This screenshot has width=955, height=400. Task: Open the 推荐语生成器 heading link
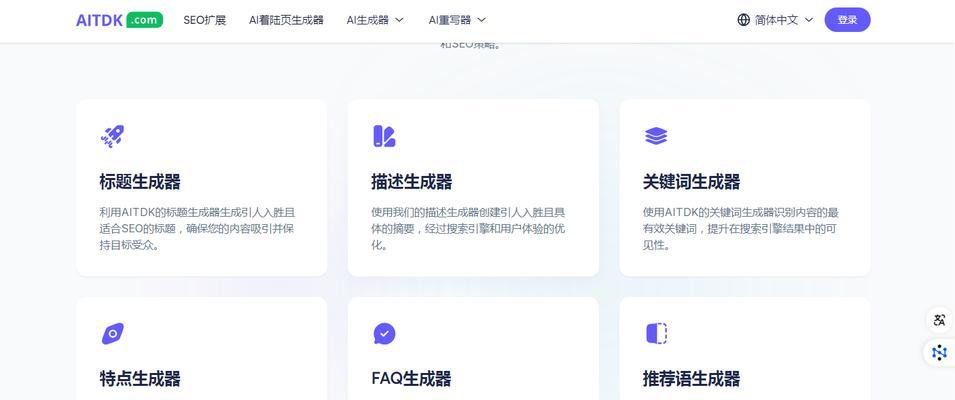691,379
